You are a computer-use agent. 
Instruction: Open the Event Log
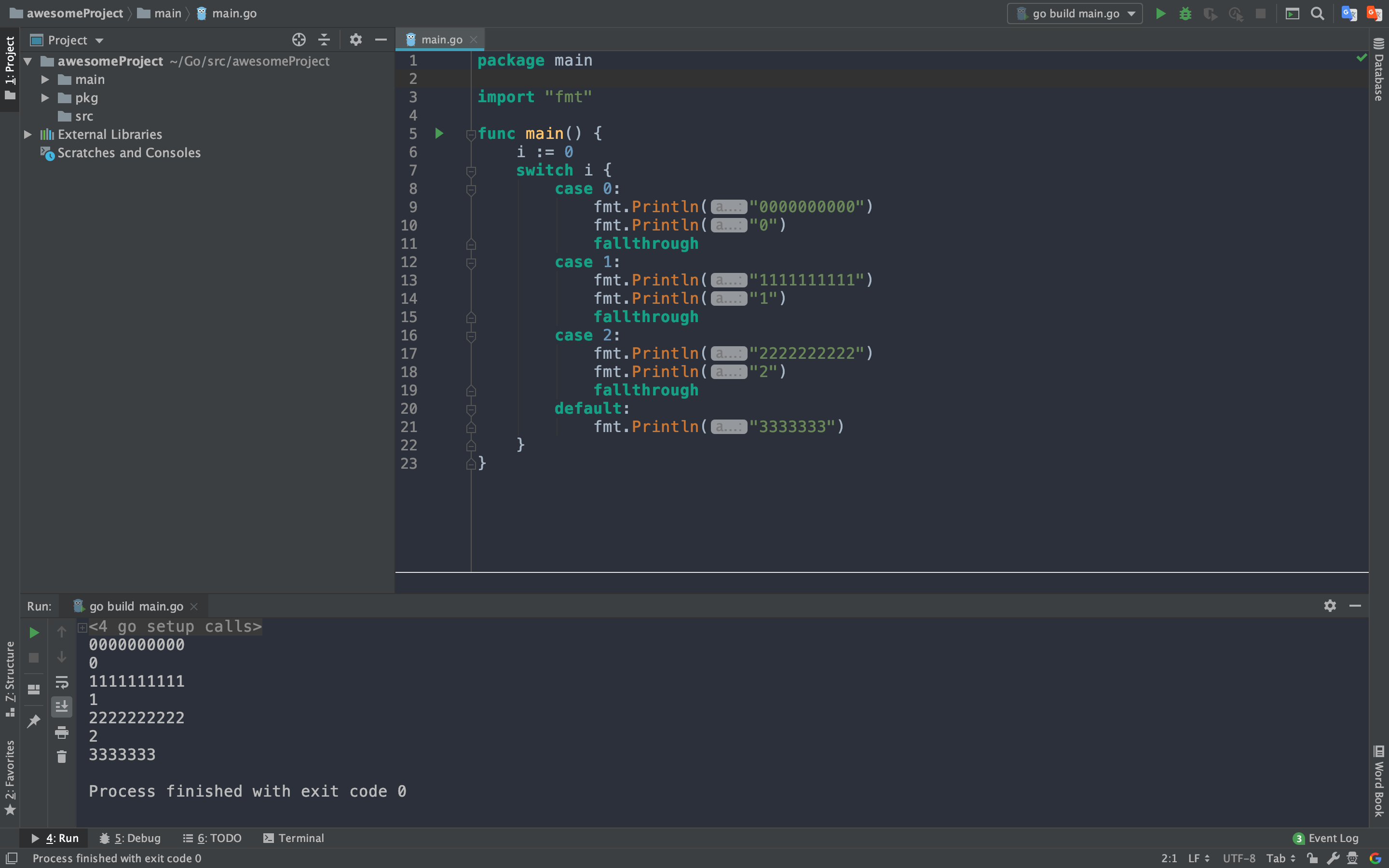pyautogui.click(x=1326, y=838)
